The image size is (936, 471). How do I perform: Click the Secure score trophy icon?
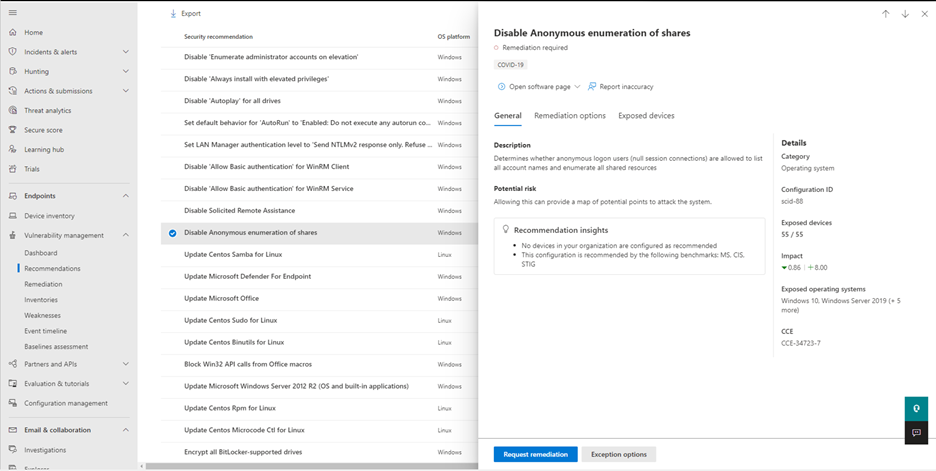point(13,130)
